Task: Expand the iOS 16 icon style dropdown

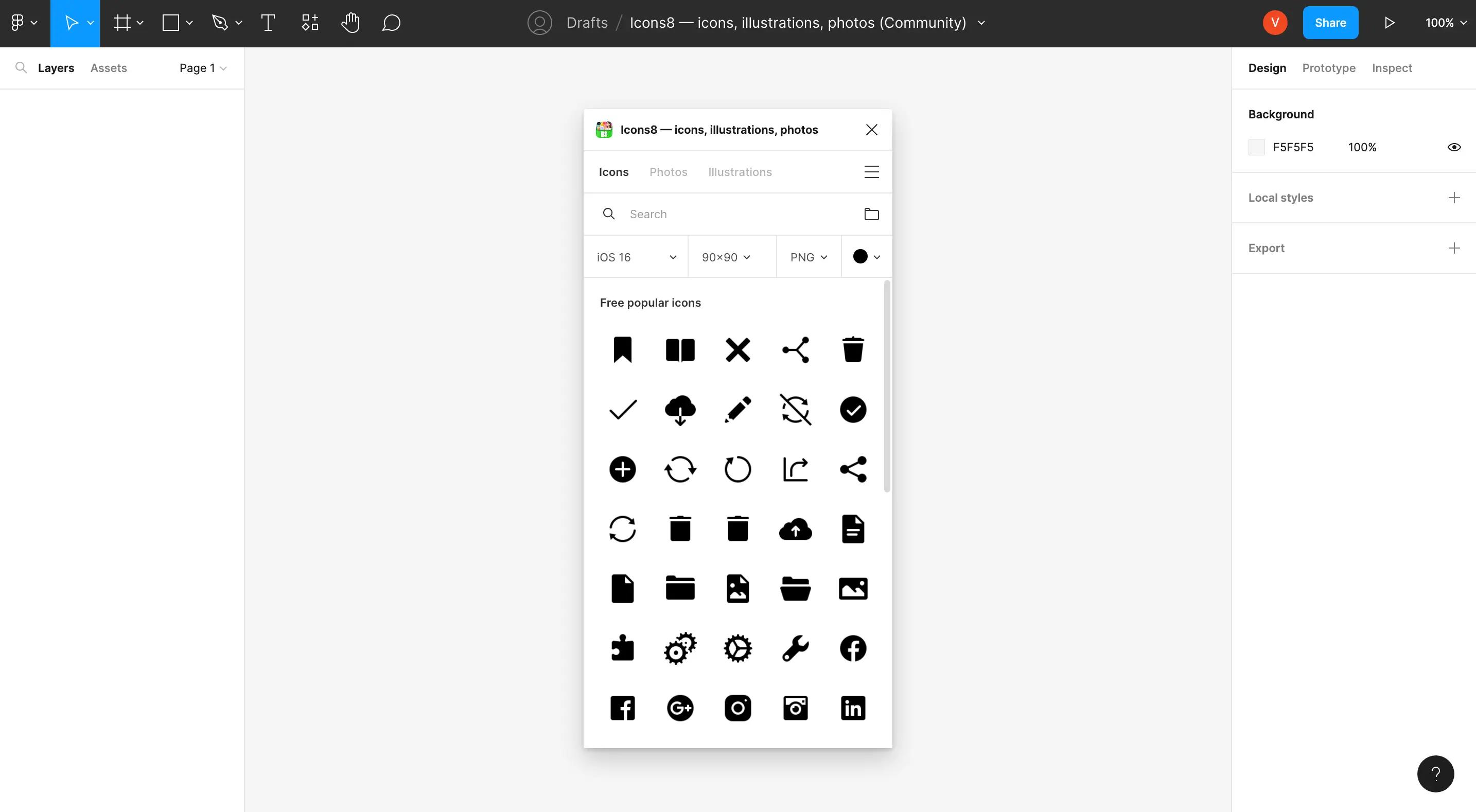Action: [636, 257]
